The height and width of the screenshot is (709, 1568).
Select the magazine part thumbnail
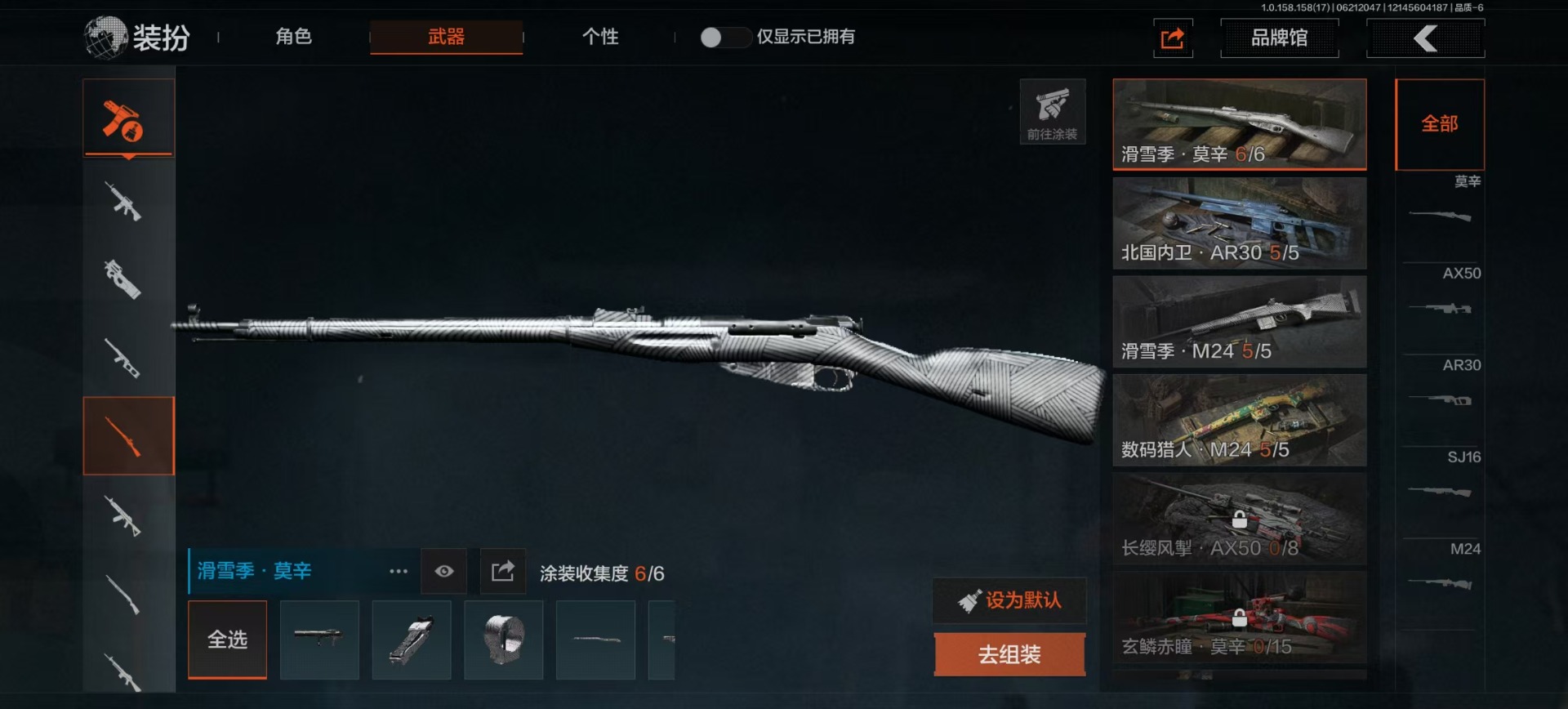412,640
